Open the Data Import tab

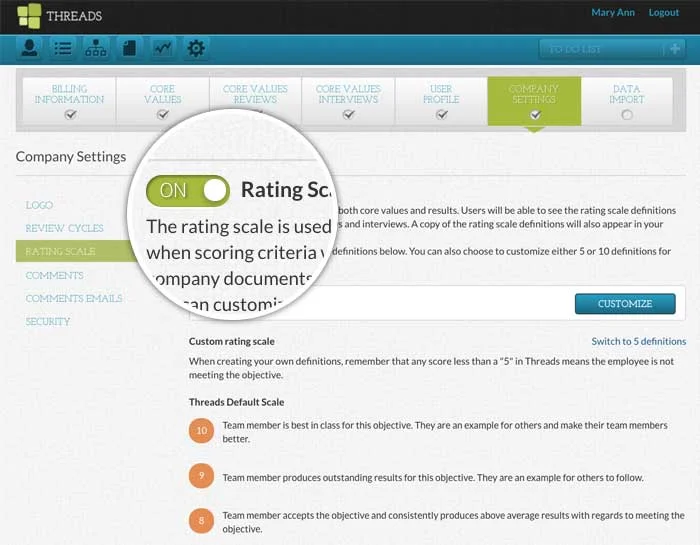coord(627,101)
